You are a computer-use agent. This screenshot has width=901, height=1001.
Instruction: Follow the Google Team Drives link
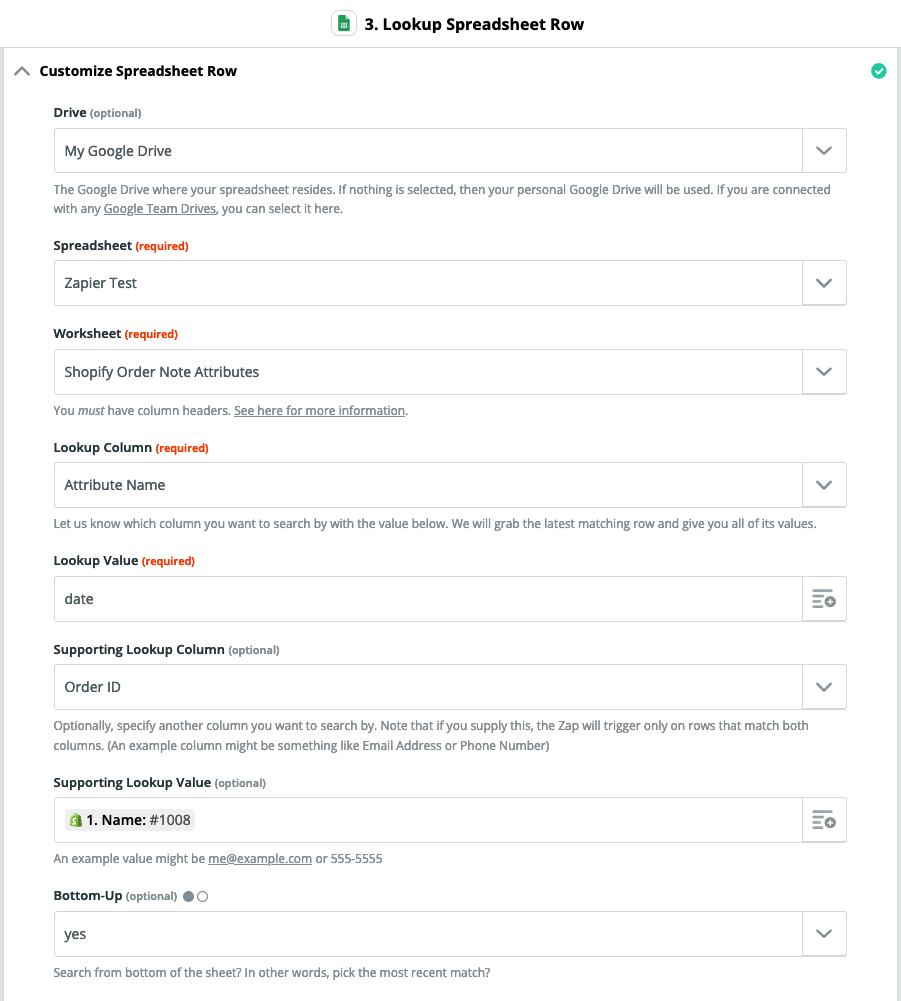click(x=160, y=209)
